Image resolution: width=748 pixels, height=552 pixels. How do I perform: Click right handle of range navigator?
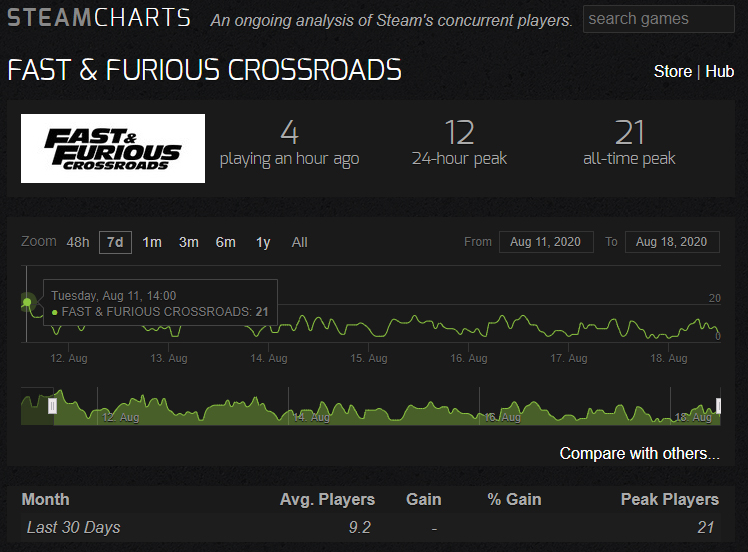pos(718,405)
